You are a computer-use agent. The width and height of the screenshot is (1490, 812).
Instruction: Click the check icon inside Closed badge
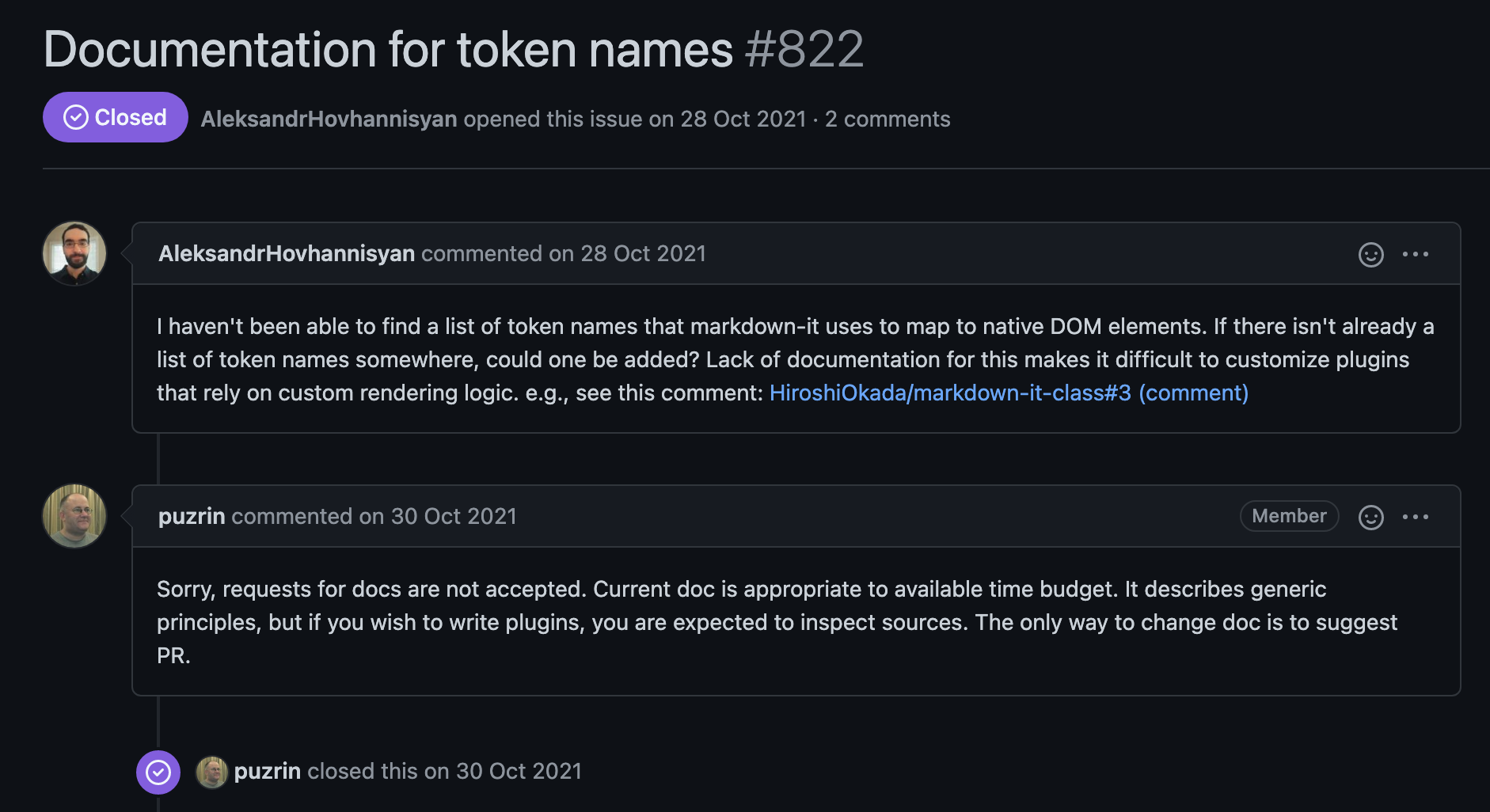[x=76, y=118]
